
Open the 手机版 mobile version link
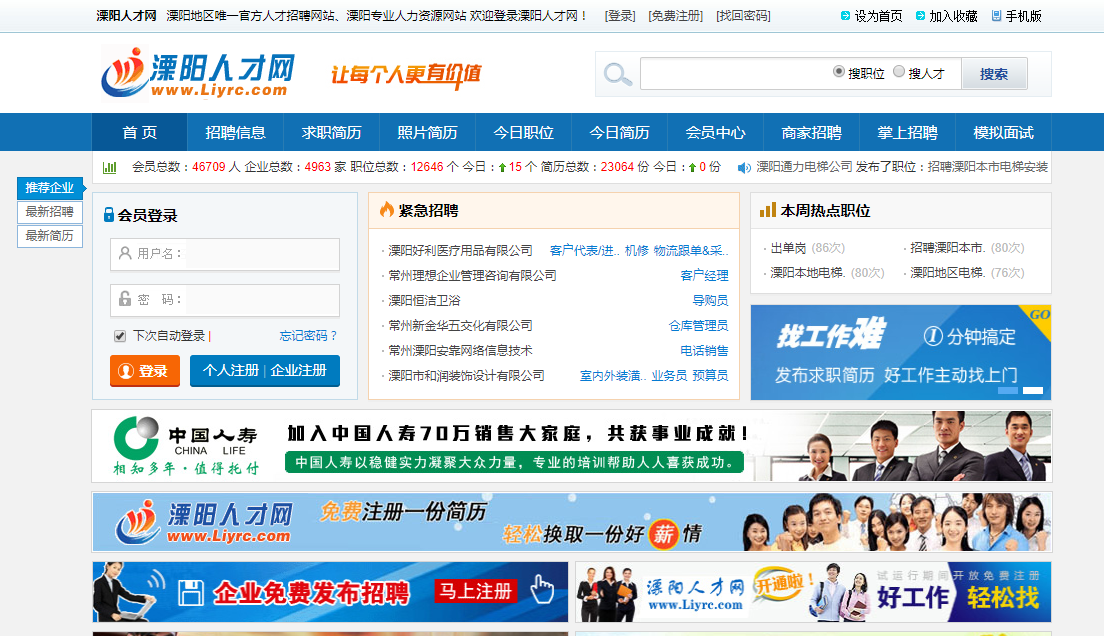point(1016,15)
